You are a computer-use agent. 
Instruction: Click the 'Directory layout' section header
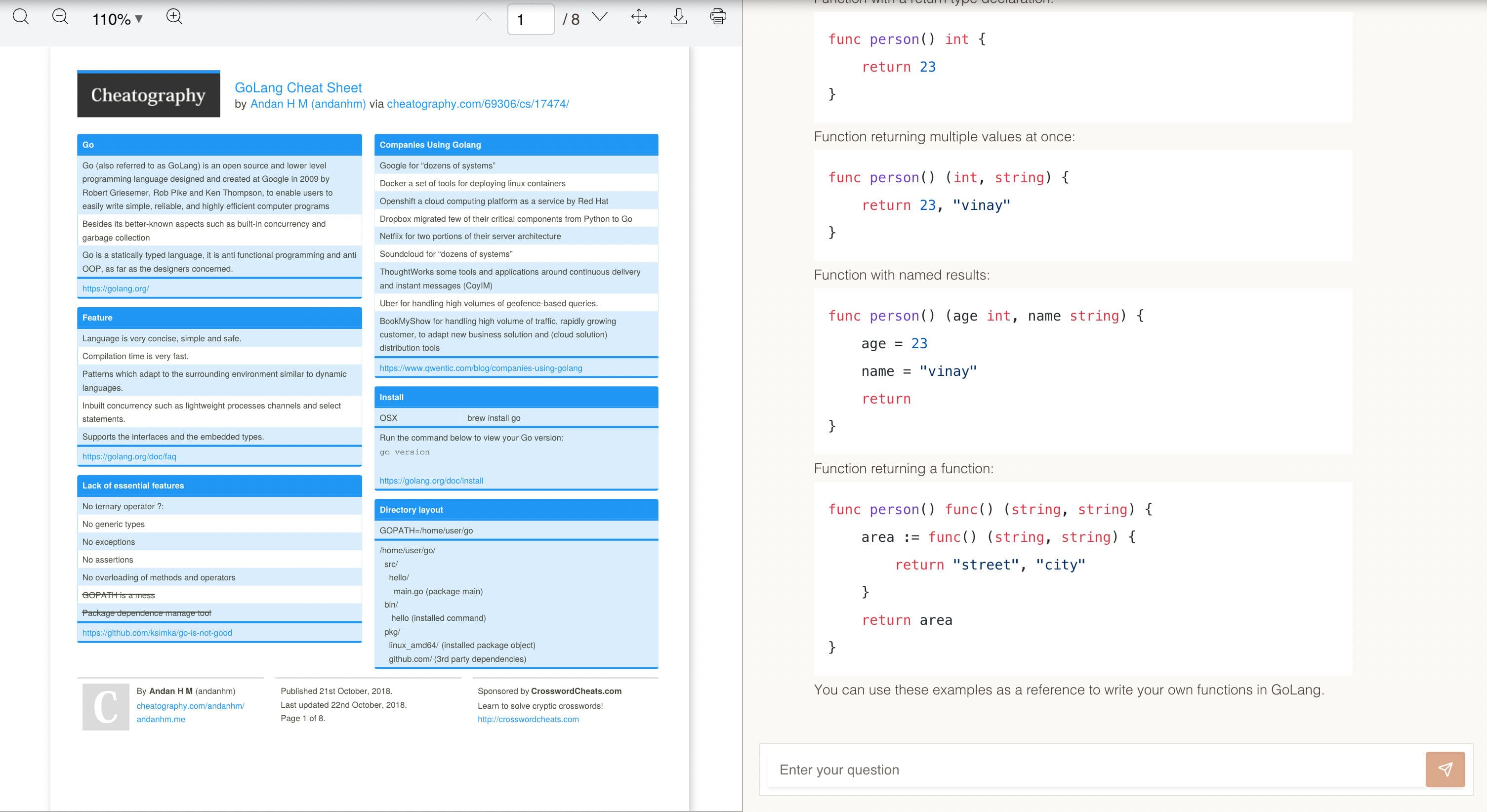coord(516,510)
